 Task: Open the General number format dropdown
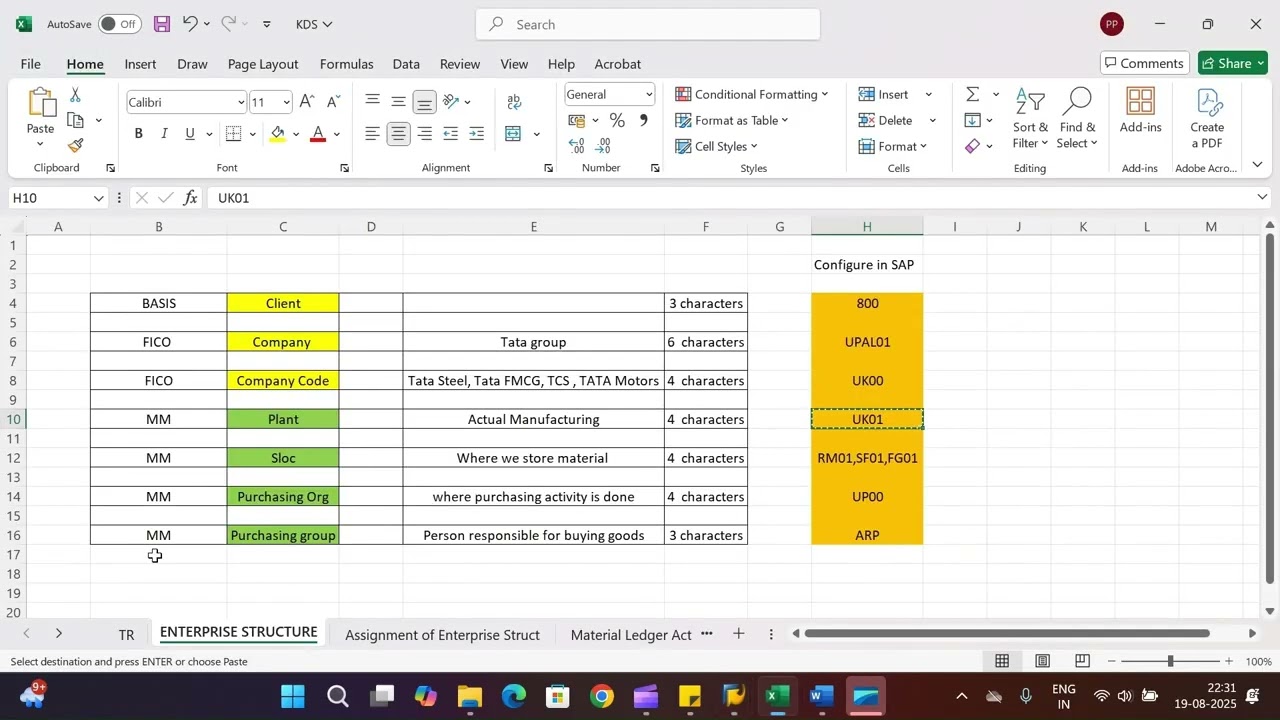649,94
